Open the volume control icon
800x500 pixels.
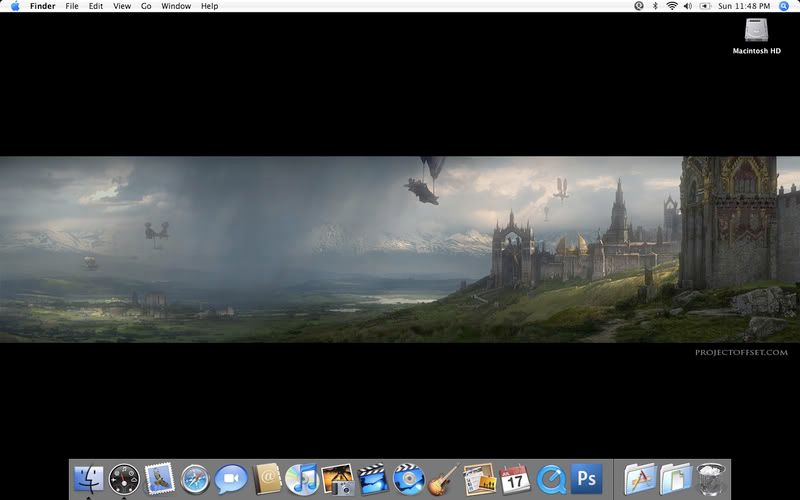pyautogui.click(x=688, y=6)
